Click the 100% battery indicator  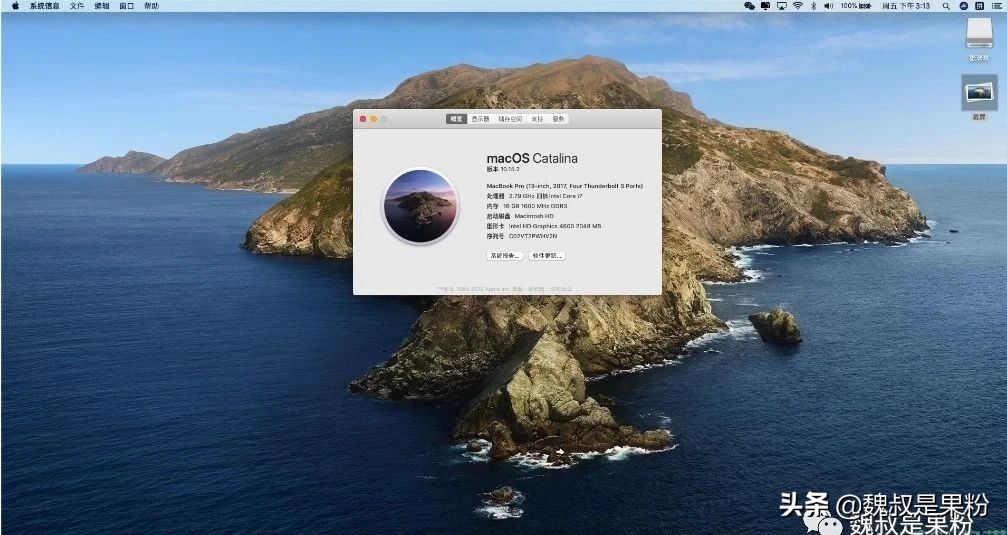pos(856,6)
